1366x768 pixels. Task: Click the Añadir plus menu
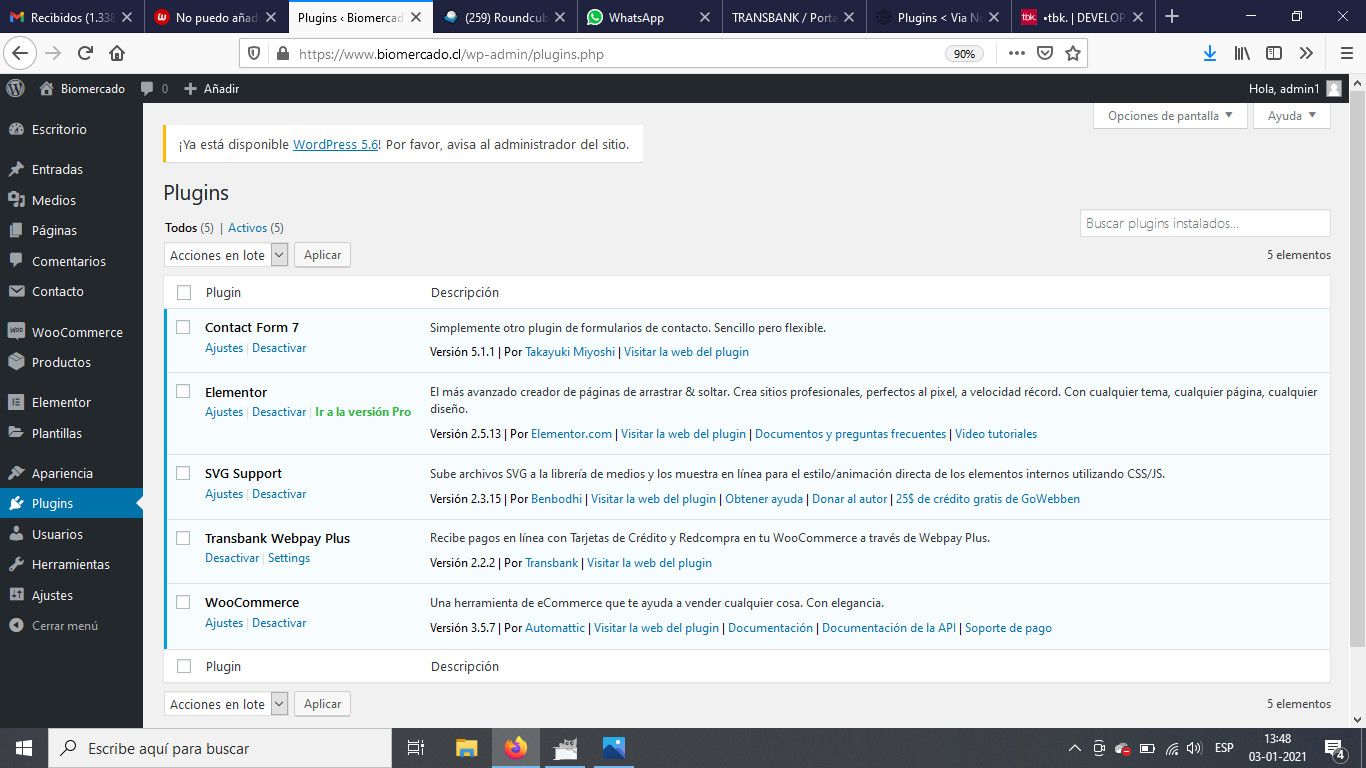pyautogui.click(x=212, y=89)
